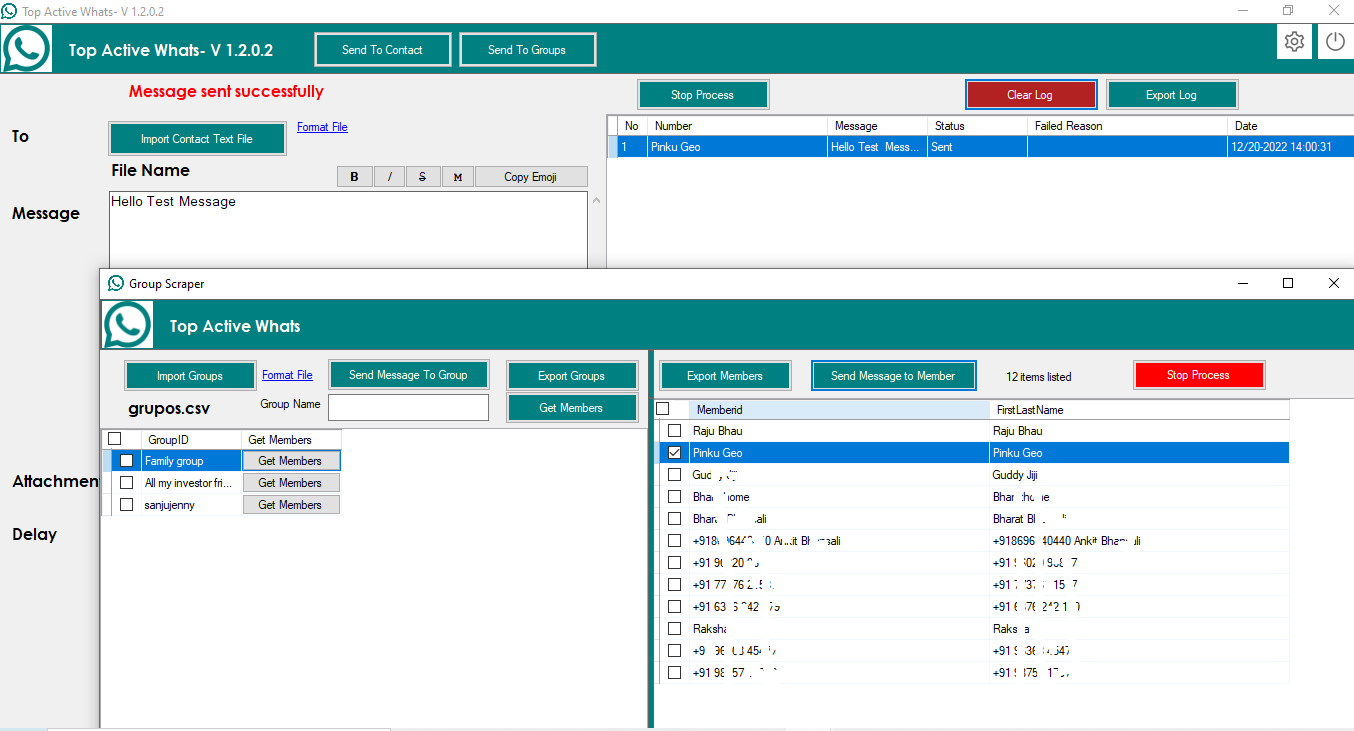Select Family group cell in groups table
Image resolution: width=1354 pixels, height=731 pixels.
click(x=191, y=461)
